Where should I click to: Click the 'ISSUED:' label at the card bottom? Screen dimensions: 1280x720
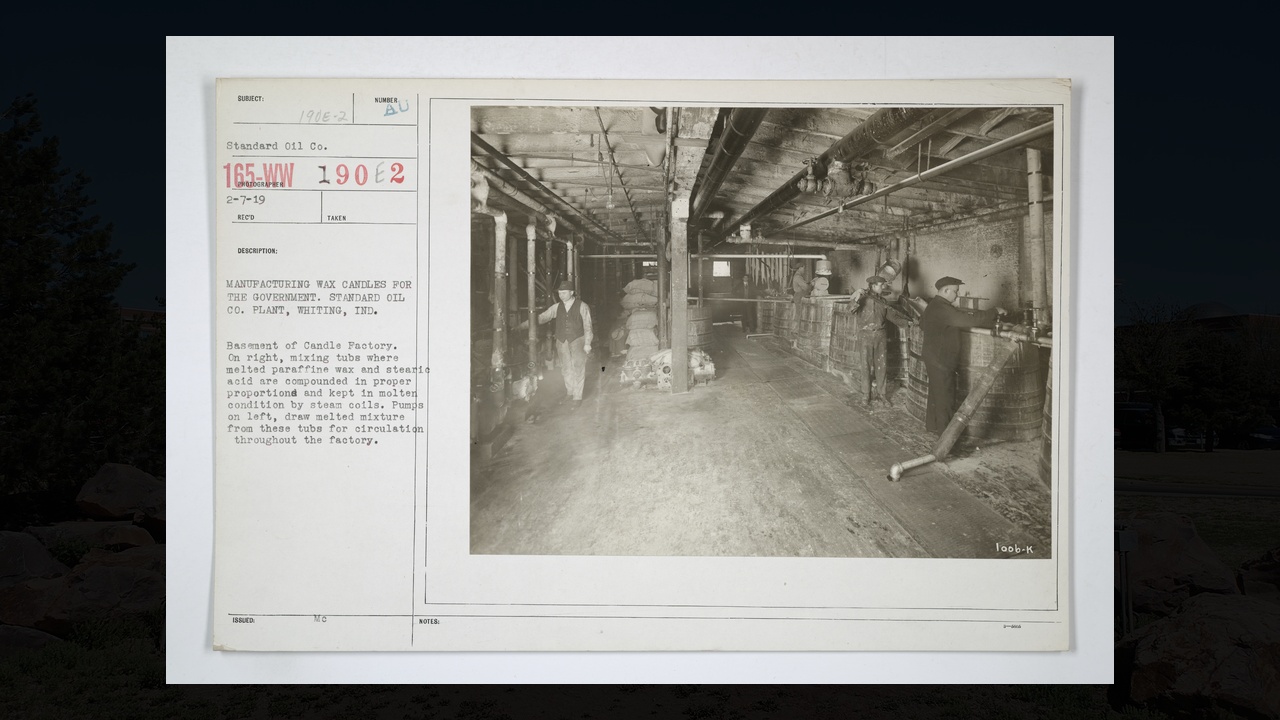(x=244, y=620)
